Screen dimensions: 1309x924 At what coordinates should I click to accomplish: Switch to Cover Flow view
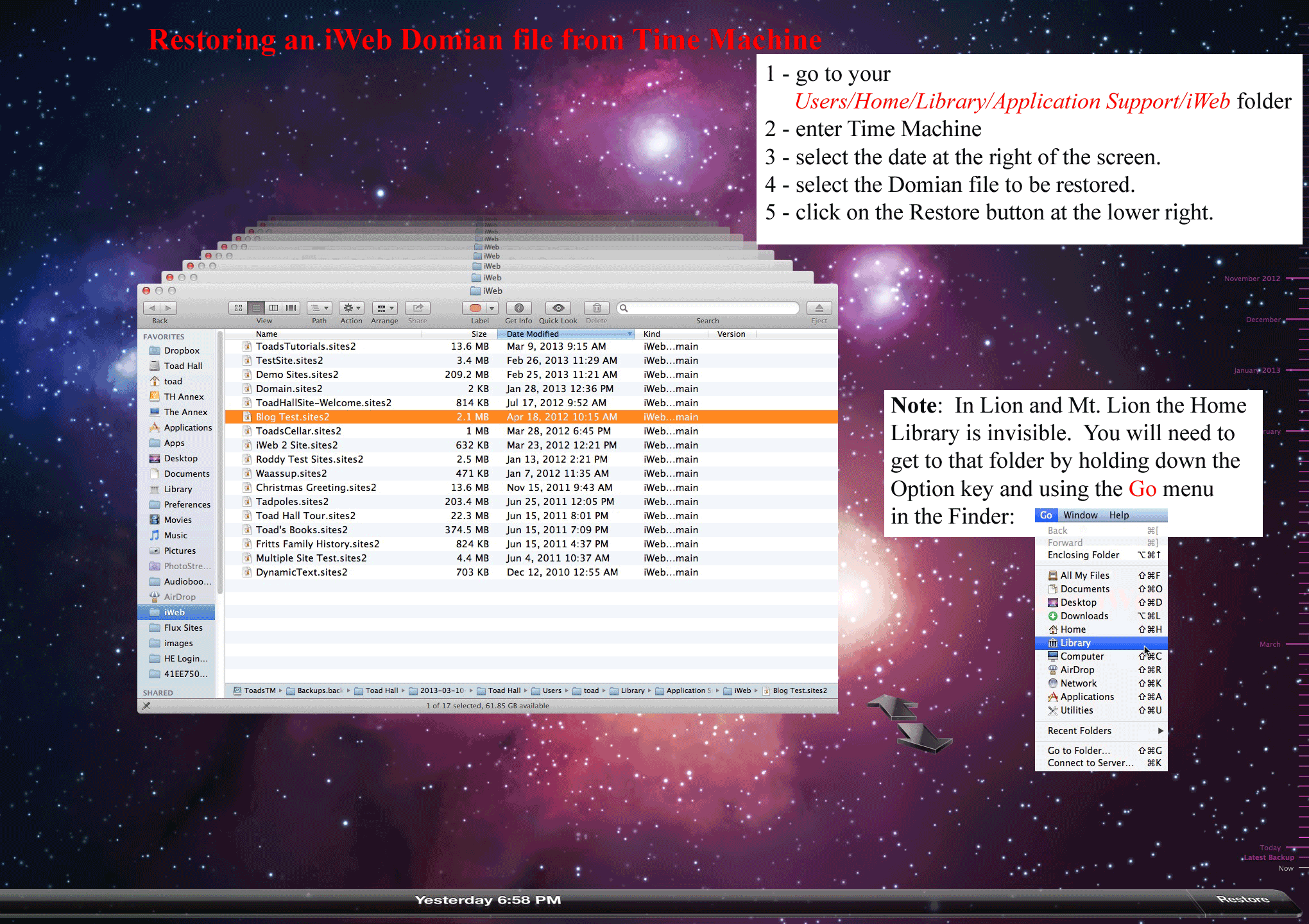[x=291, y=308]
